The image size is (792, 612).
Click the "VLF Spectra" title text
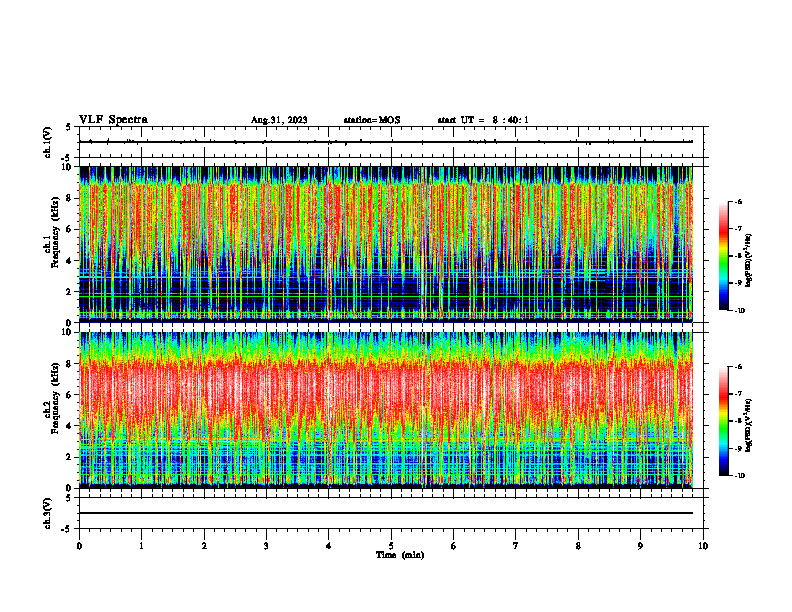pos(113,120)
